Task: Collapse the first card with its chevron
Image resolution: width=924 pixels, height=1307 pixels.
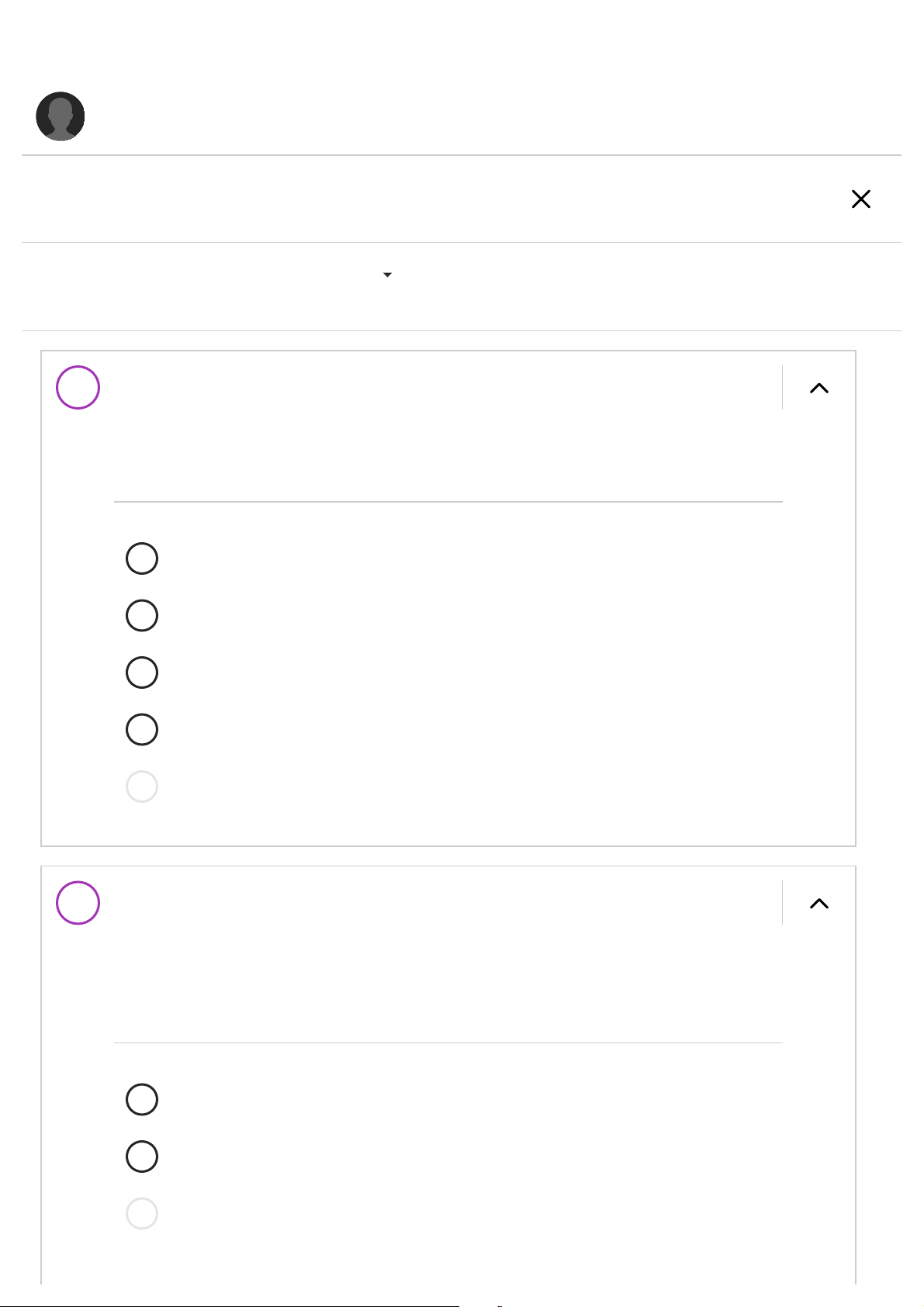Action: [x=819, y=388]
